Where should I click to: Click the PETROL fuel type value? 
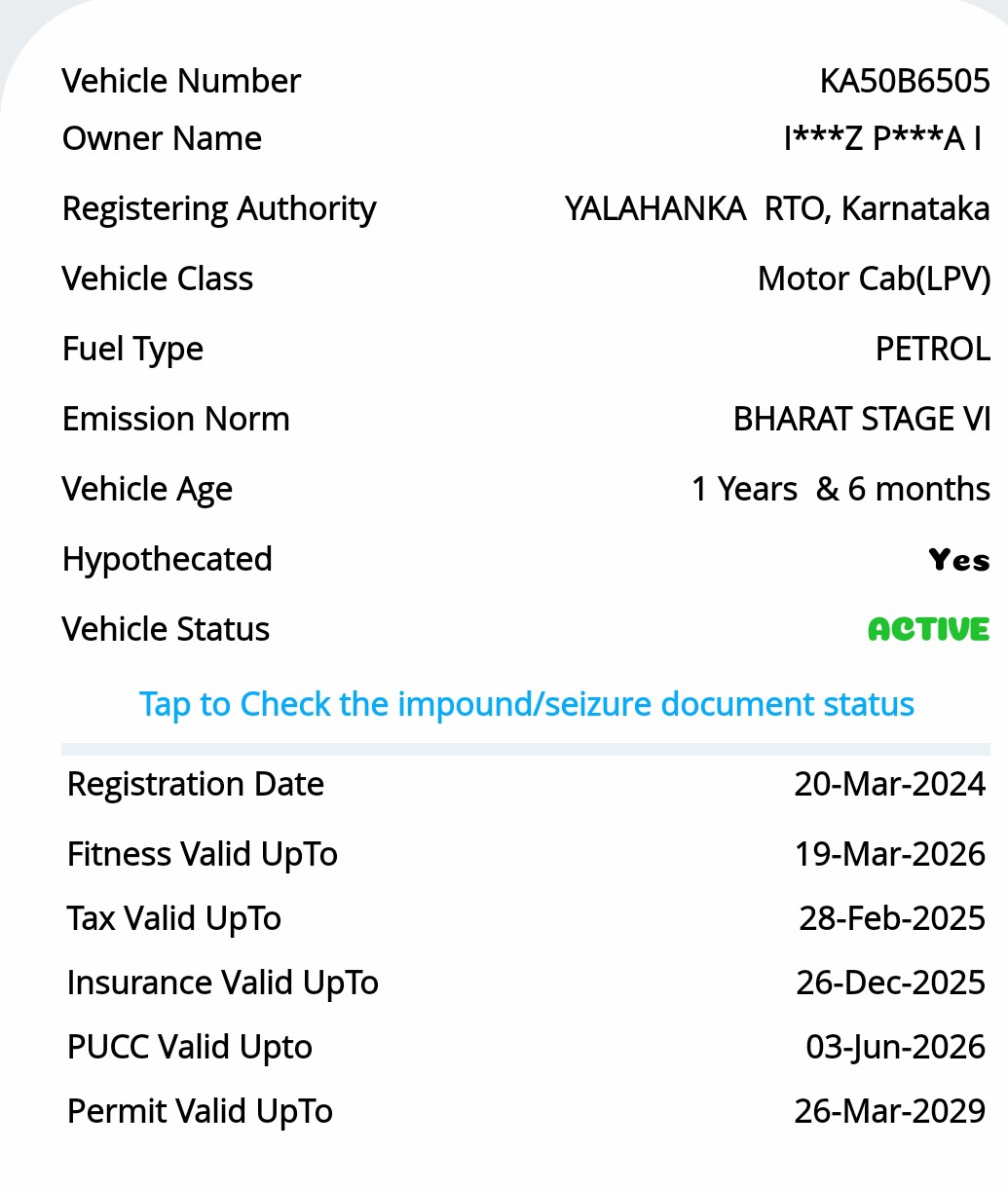point(932,350)
